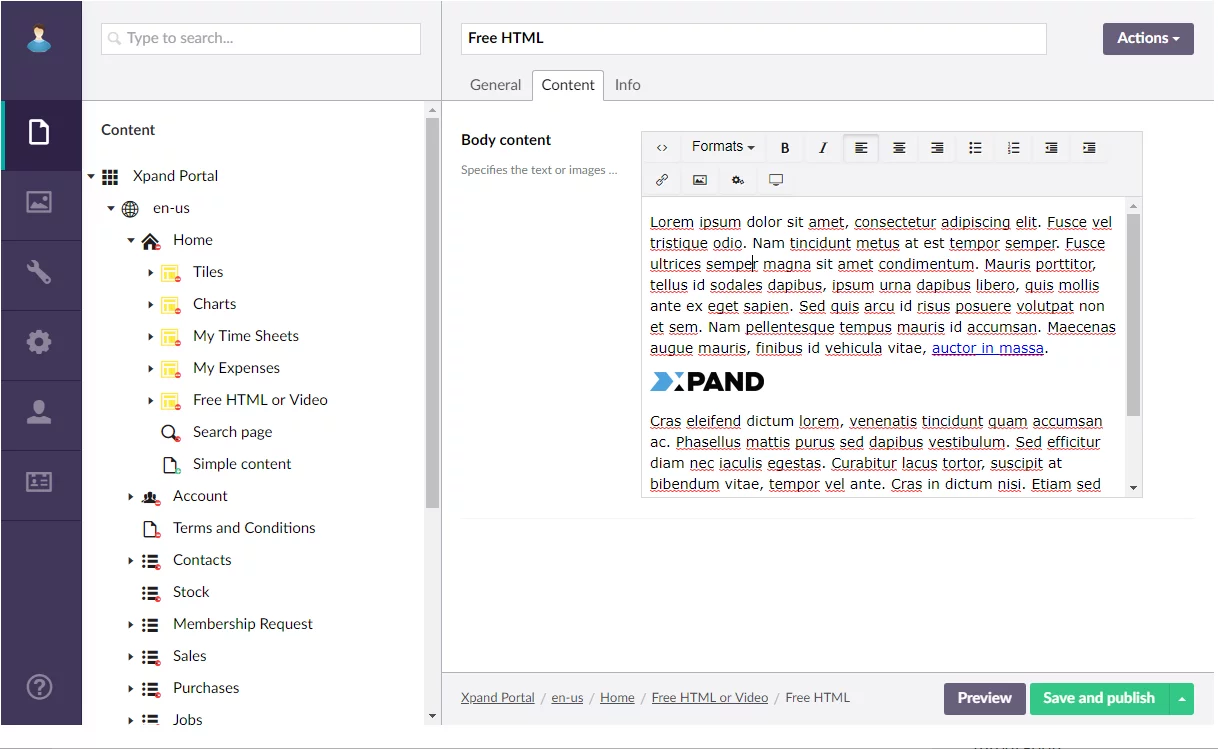The image size is (1218, 749).
Task: Click the search input field
Action: point(261,39)
